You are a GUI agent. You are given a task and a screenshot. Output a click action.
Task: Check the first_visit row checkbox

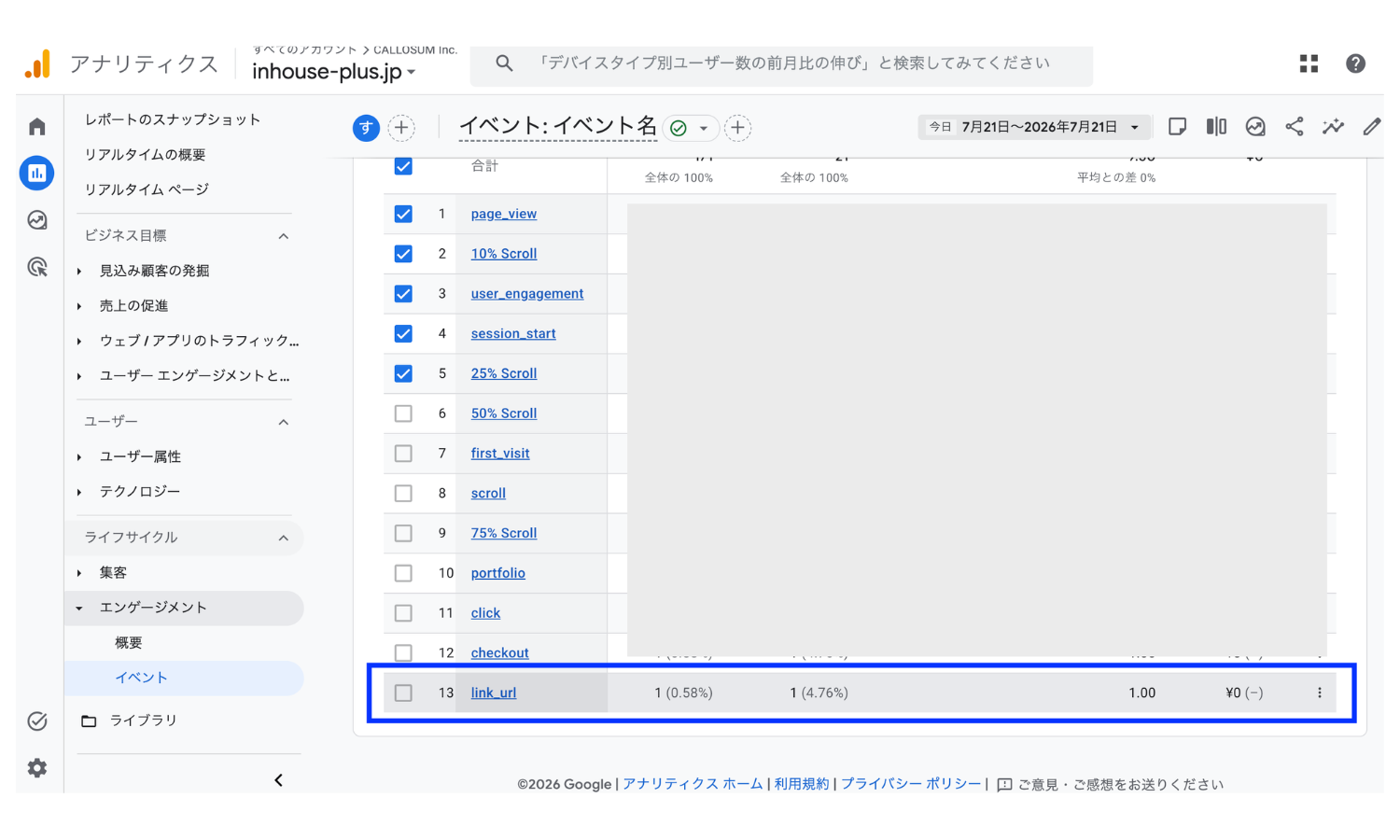(403, 454)
